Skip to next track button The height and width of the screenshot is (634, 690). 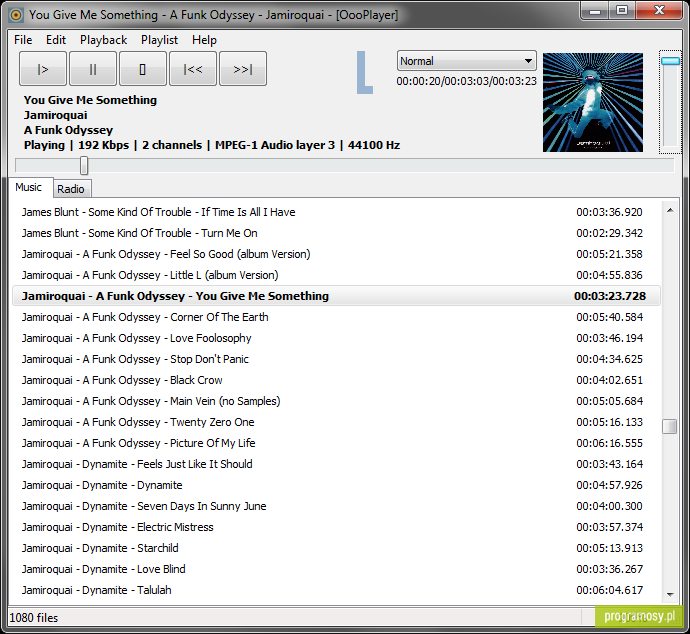tap(243, 69)
